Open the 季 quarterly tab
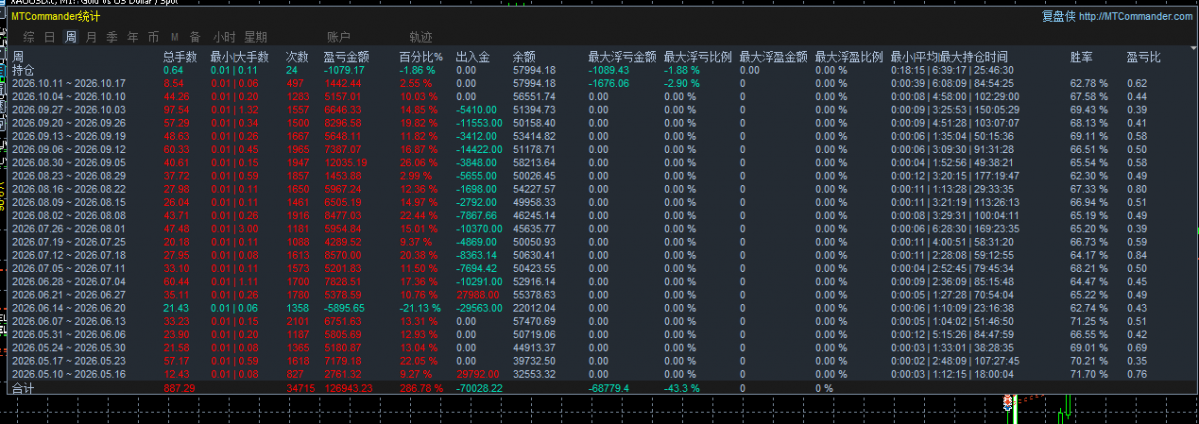1199x424 pixels. [x=112, y=37]
